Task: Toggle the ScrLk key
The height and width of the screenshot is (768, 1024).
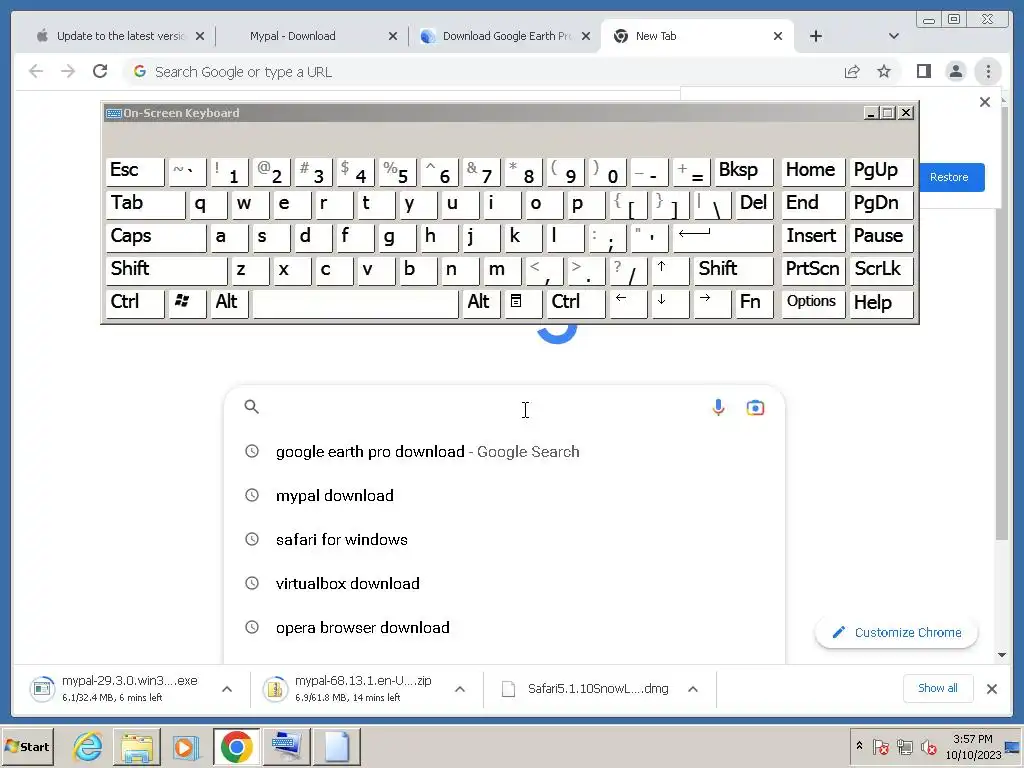Action: click(880, 270)
